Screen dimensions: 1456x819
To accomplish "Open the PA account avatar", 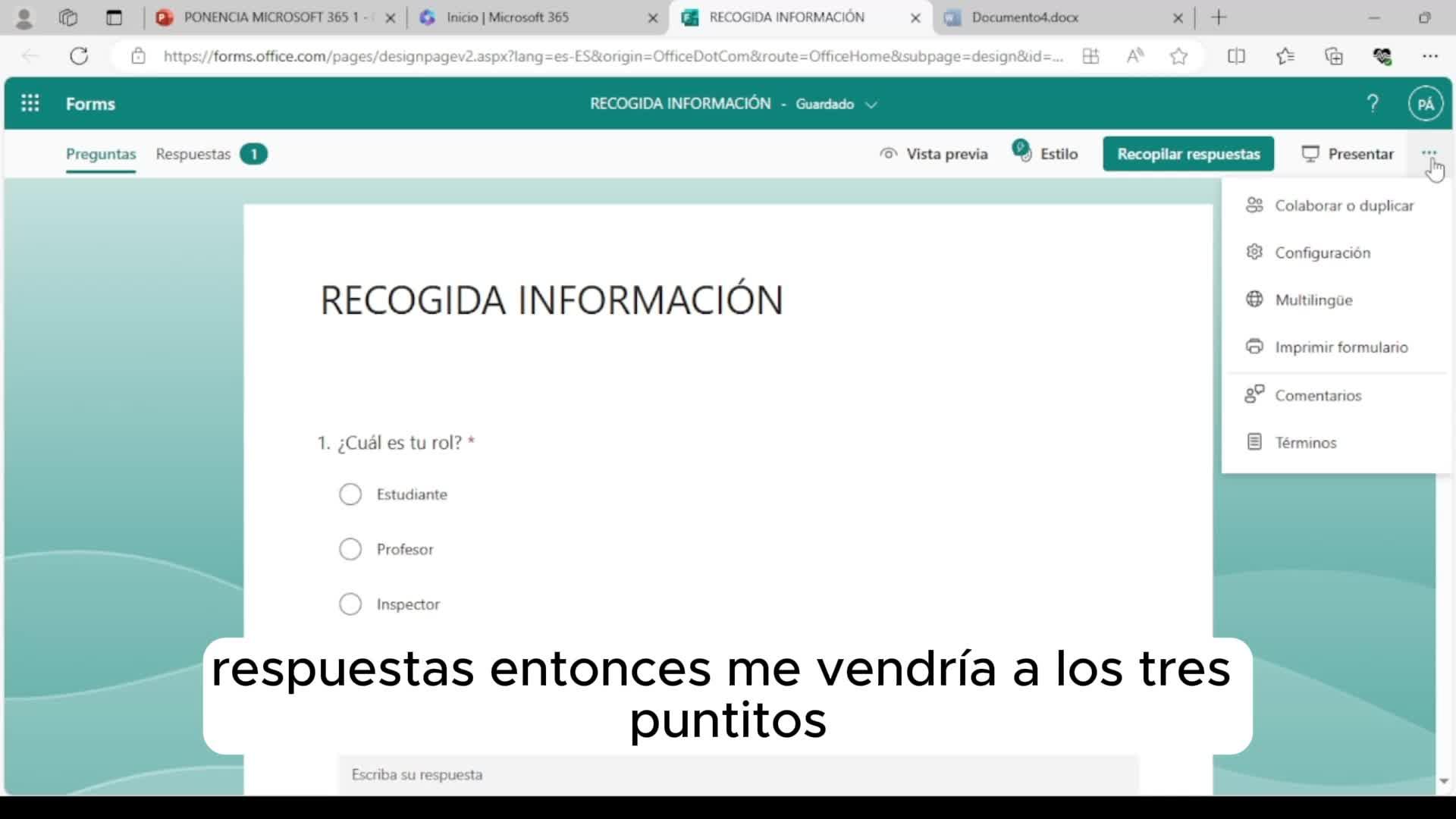I will 1426,104.
